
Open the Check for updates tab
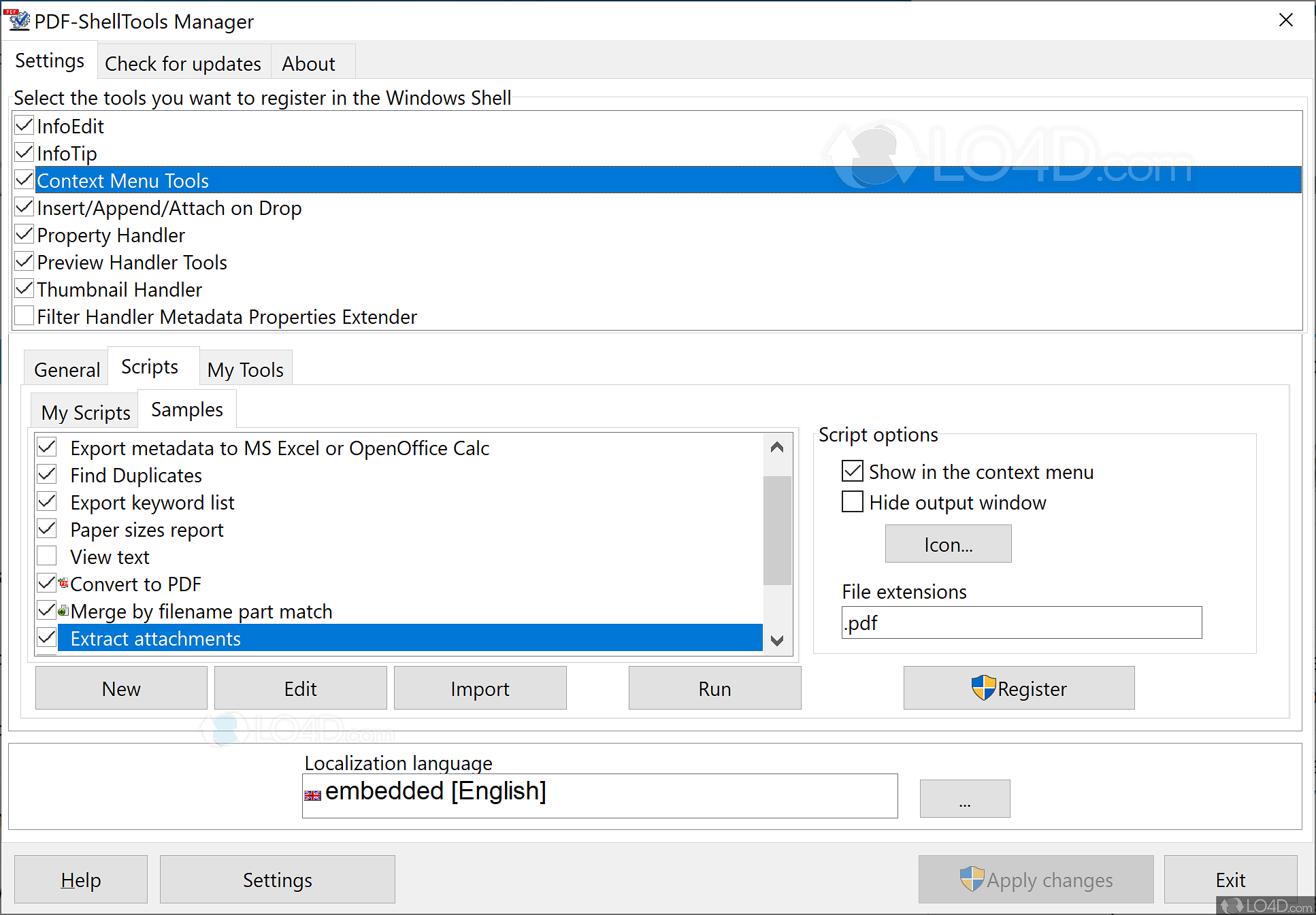pos(183,62)
